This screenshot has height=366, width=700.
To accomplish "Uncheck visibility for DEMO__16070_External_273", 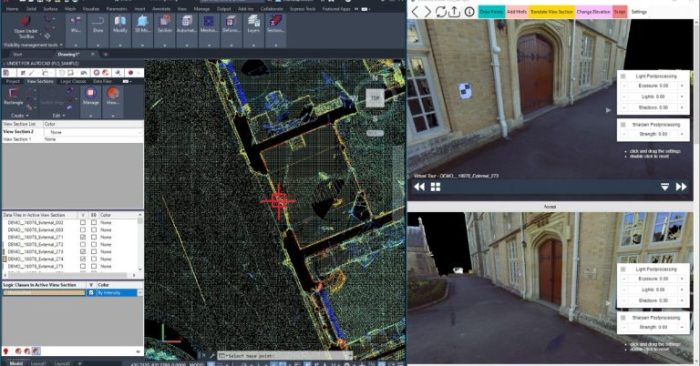I will tap(83, 251).
